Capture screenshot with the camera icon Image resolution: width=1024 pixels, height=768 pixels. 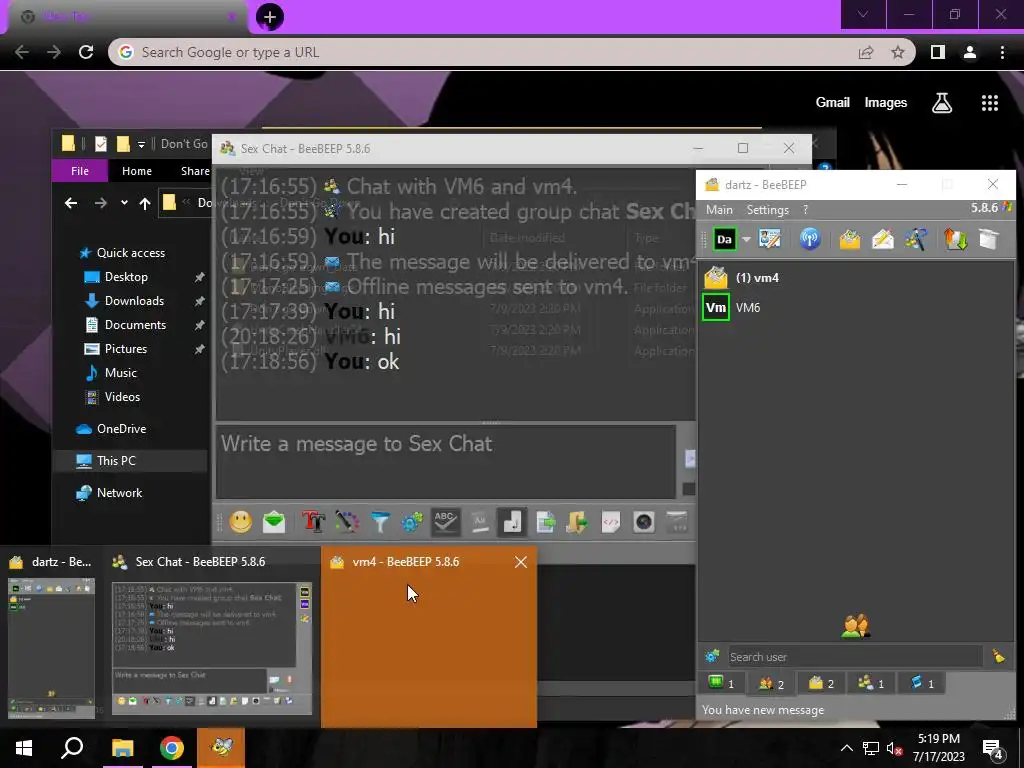click(644, 522)
